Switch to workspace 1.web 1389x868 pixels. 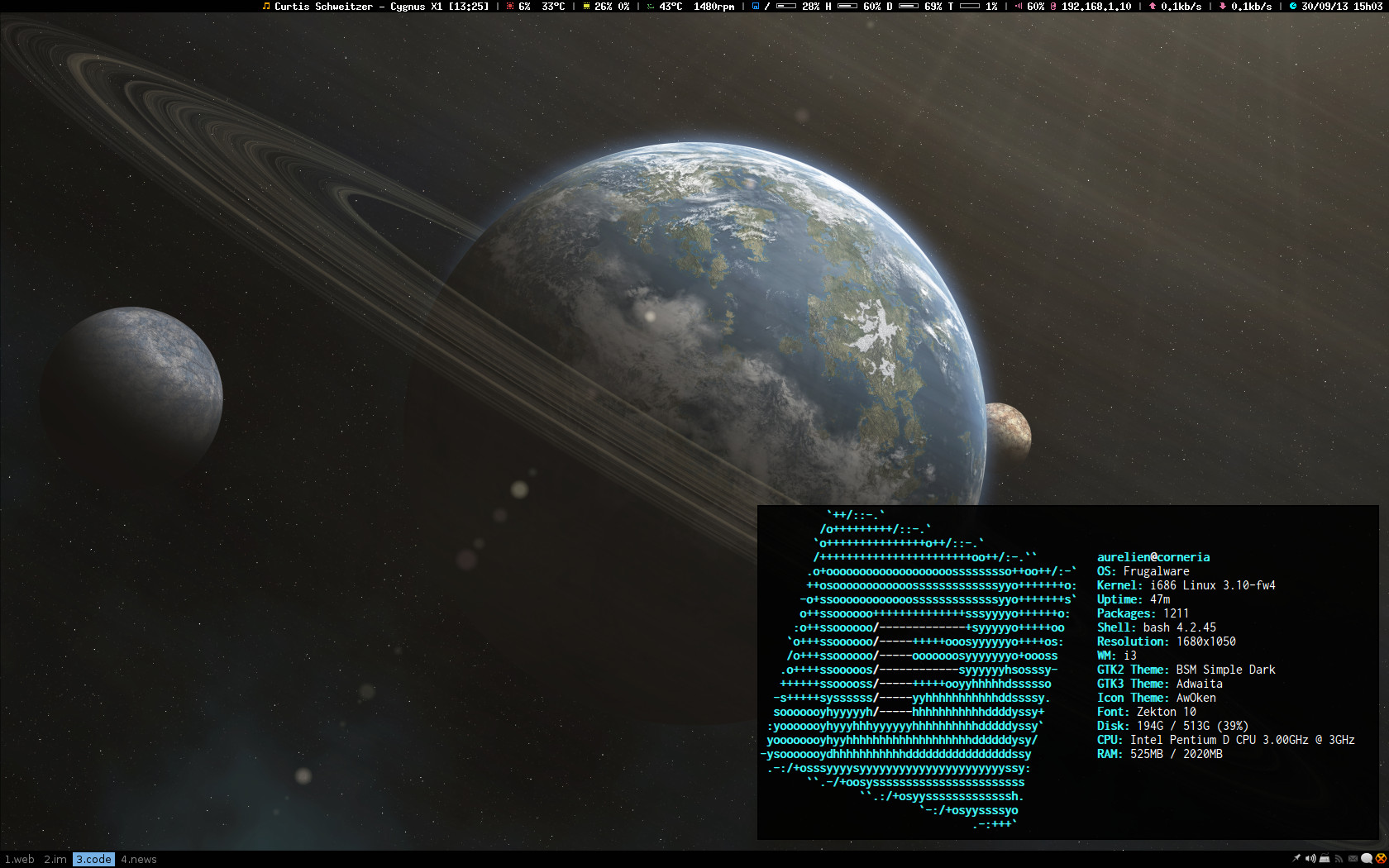20,860
